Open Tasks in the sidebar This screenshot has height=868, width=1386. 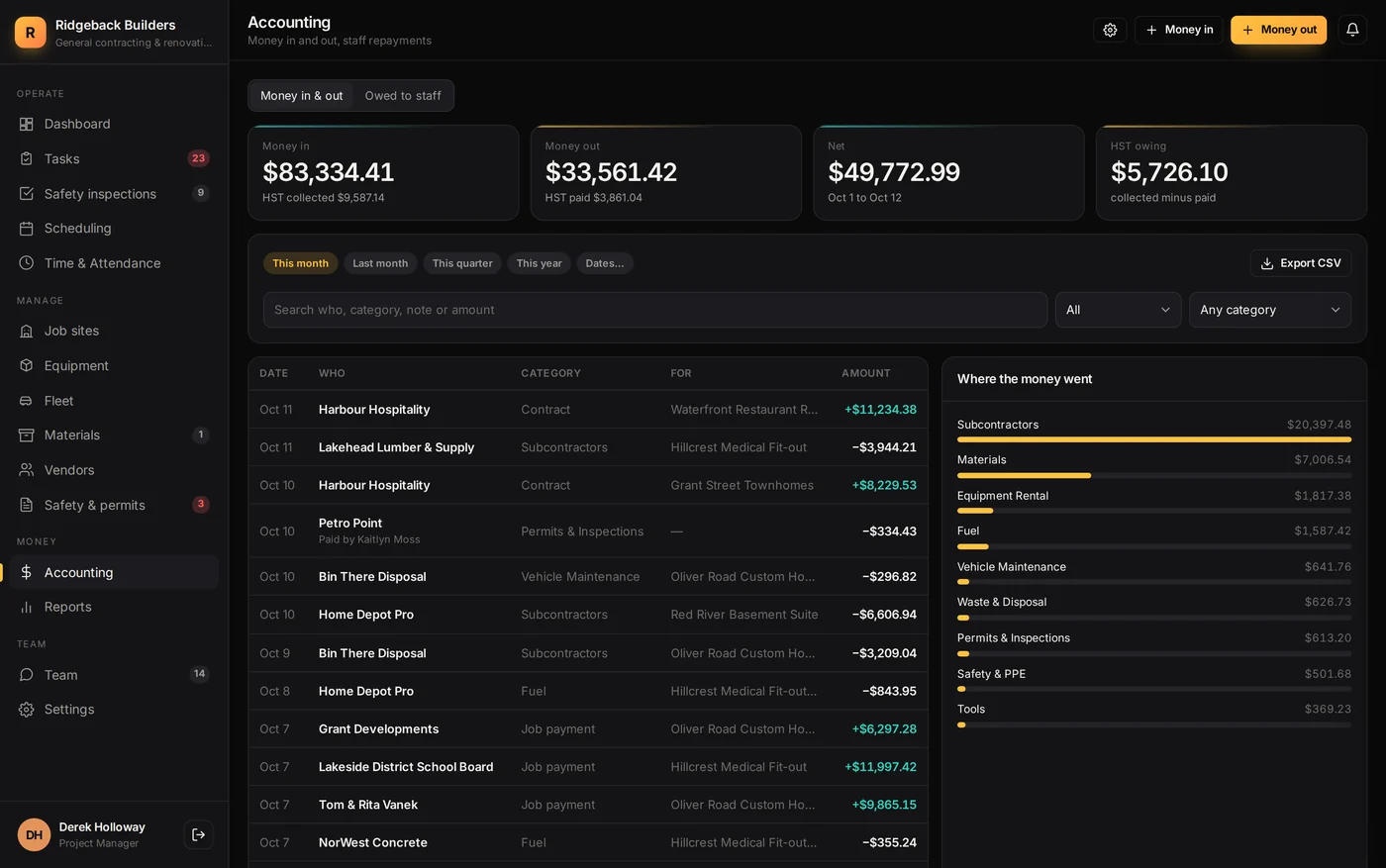pyautogui.click(x=114, y=158)
